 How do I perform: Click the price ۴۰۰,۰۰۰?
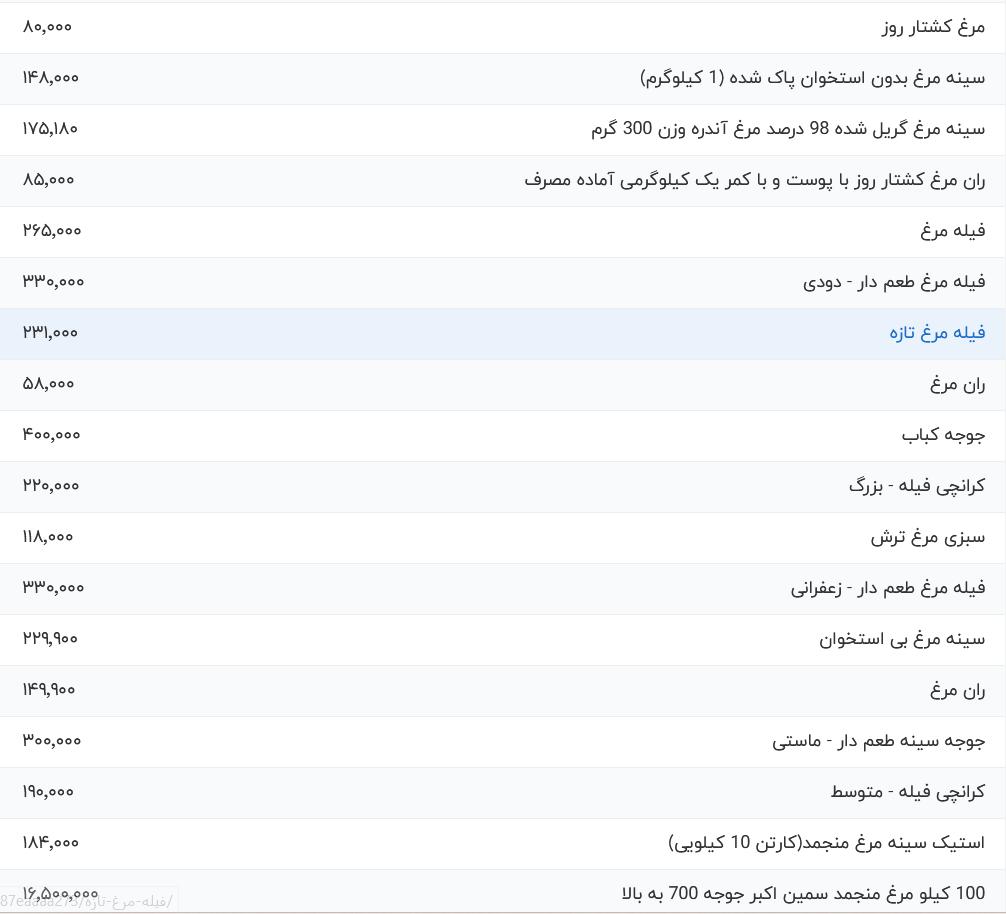[51, 435]
